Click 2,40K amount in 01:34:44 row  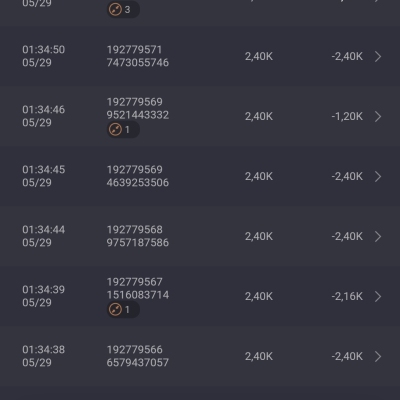[259, 236]
